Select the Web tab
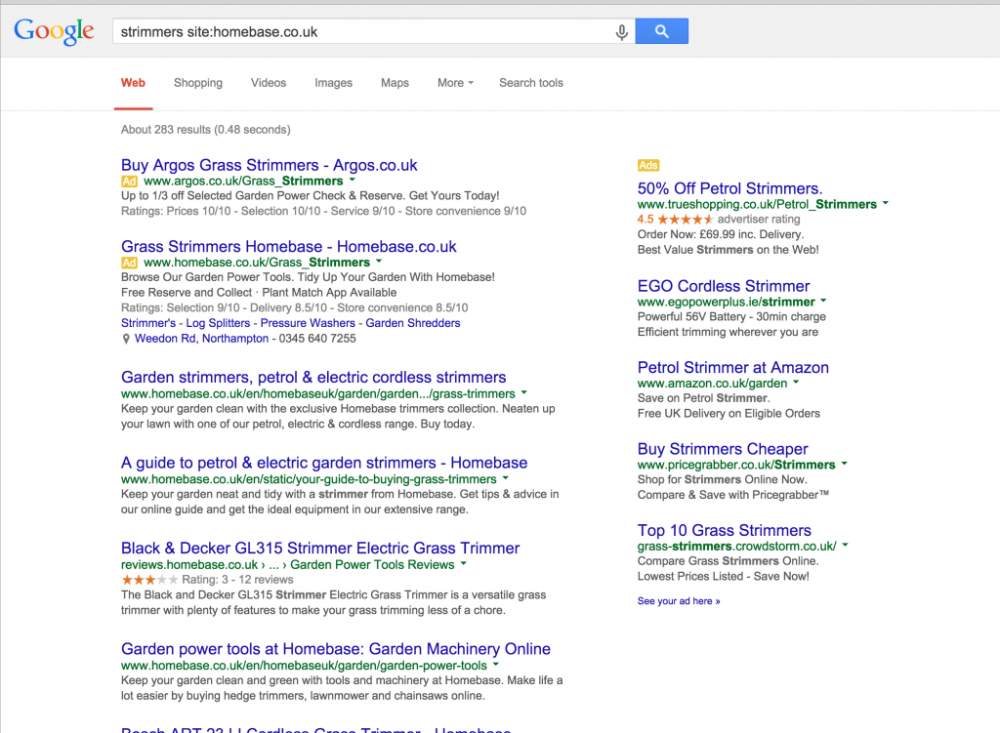This screenshot has height=733, width=1000. click(133, 83)
